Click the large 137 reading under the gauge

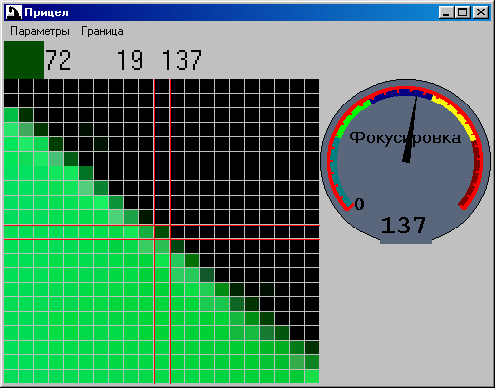pyautogui.click(x=403, y=225)
